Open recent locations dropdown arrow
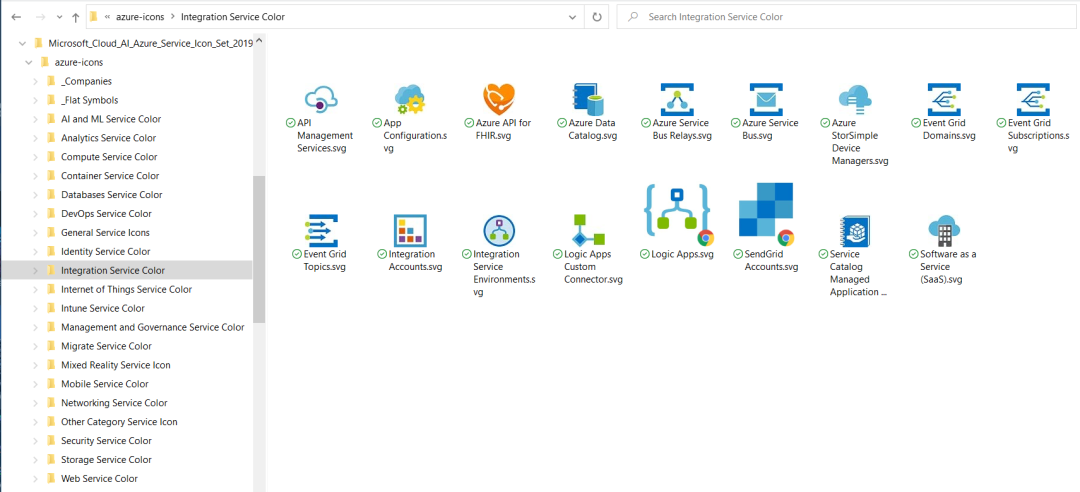The image size is (1080, 492). (x=59, y=17)
